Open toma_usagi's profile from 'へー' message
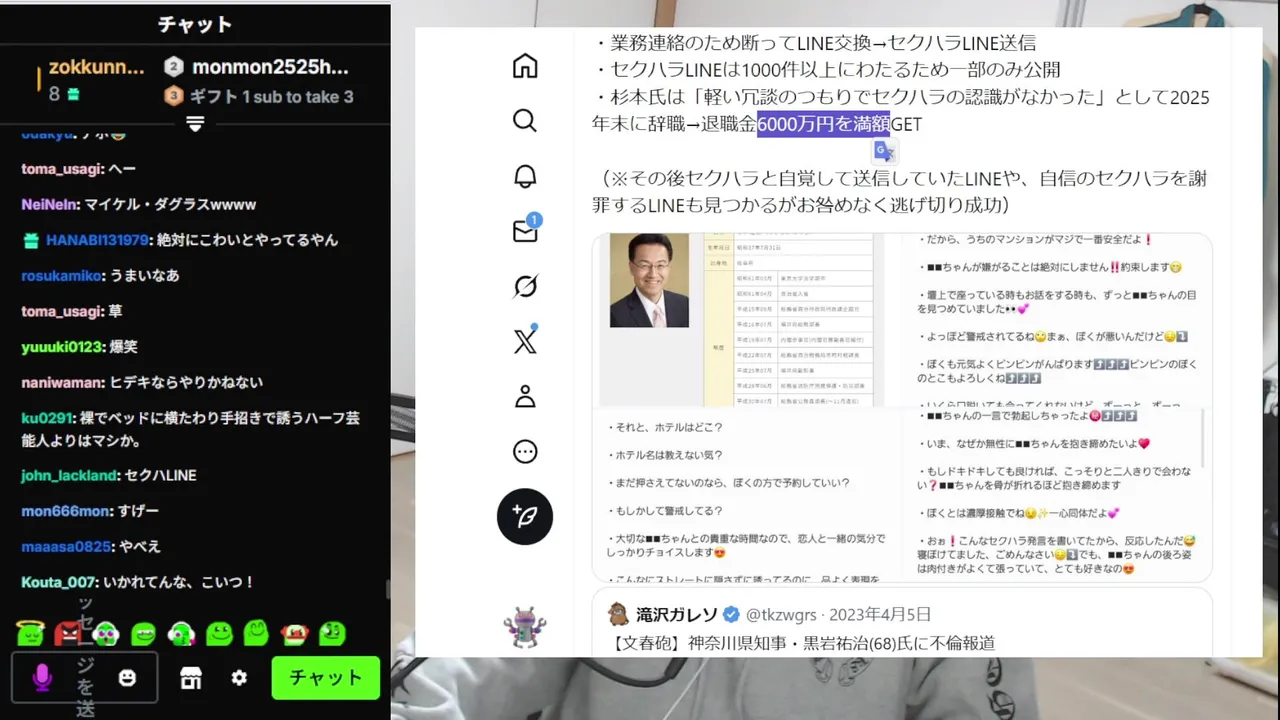 62,169
